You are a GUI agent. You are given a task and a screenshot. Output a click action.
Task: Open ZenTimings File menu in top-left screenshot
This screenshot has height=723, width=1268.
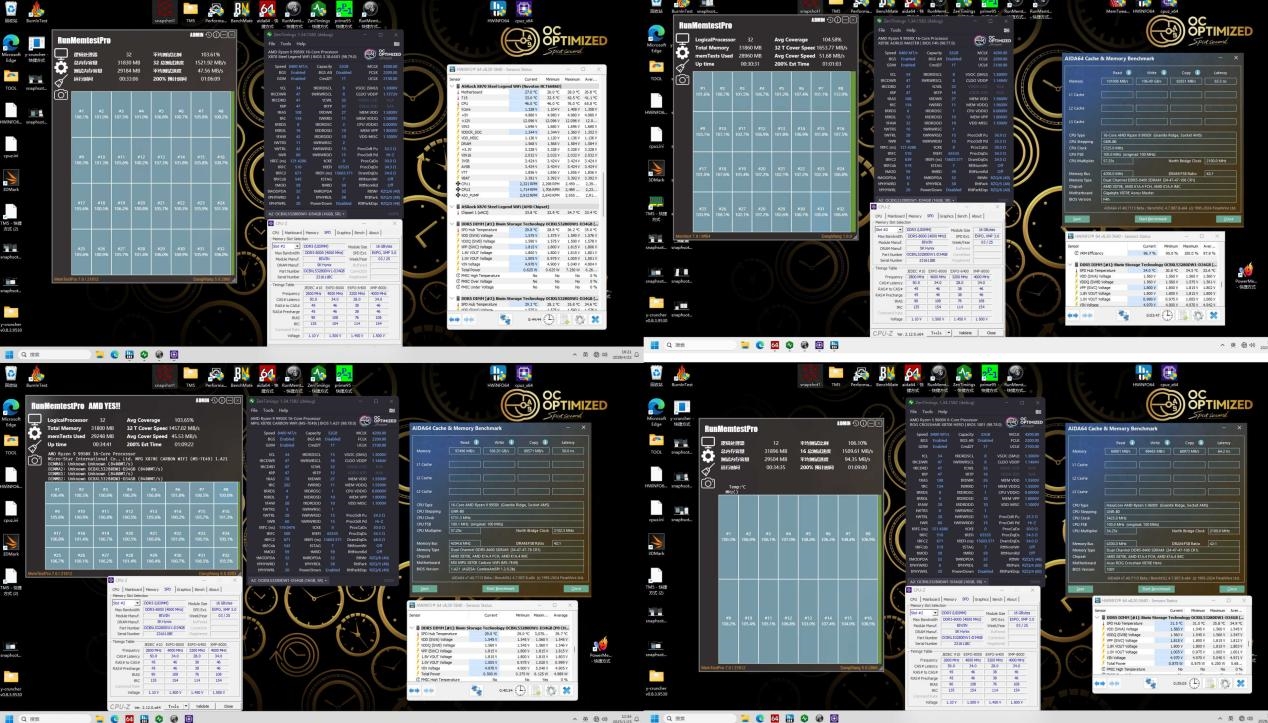271,43
